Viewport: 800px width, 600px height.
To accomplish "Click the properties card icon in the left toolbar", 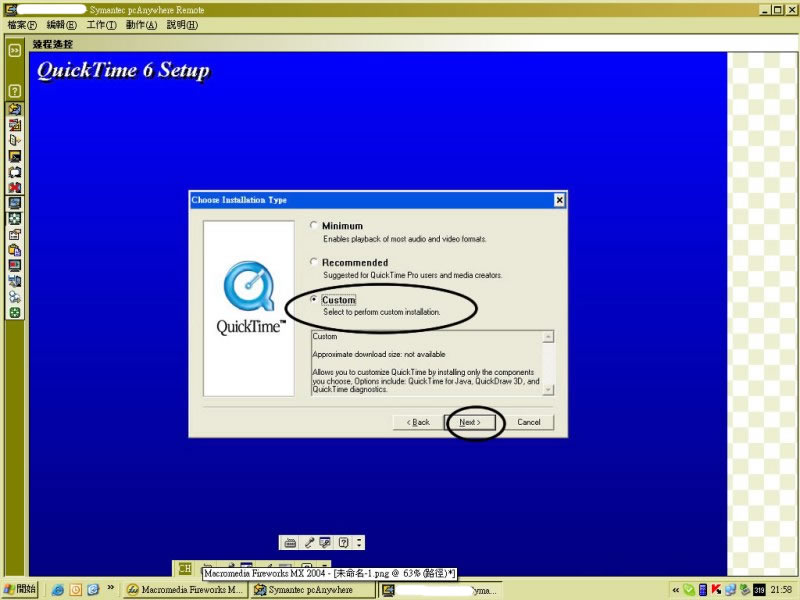I will pos(15,234).
